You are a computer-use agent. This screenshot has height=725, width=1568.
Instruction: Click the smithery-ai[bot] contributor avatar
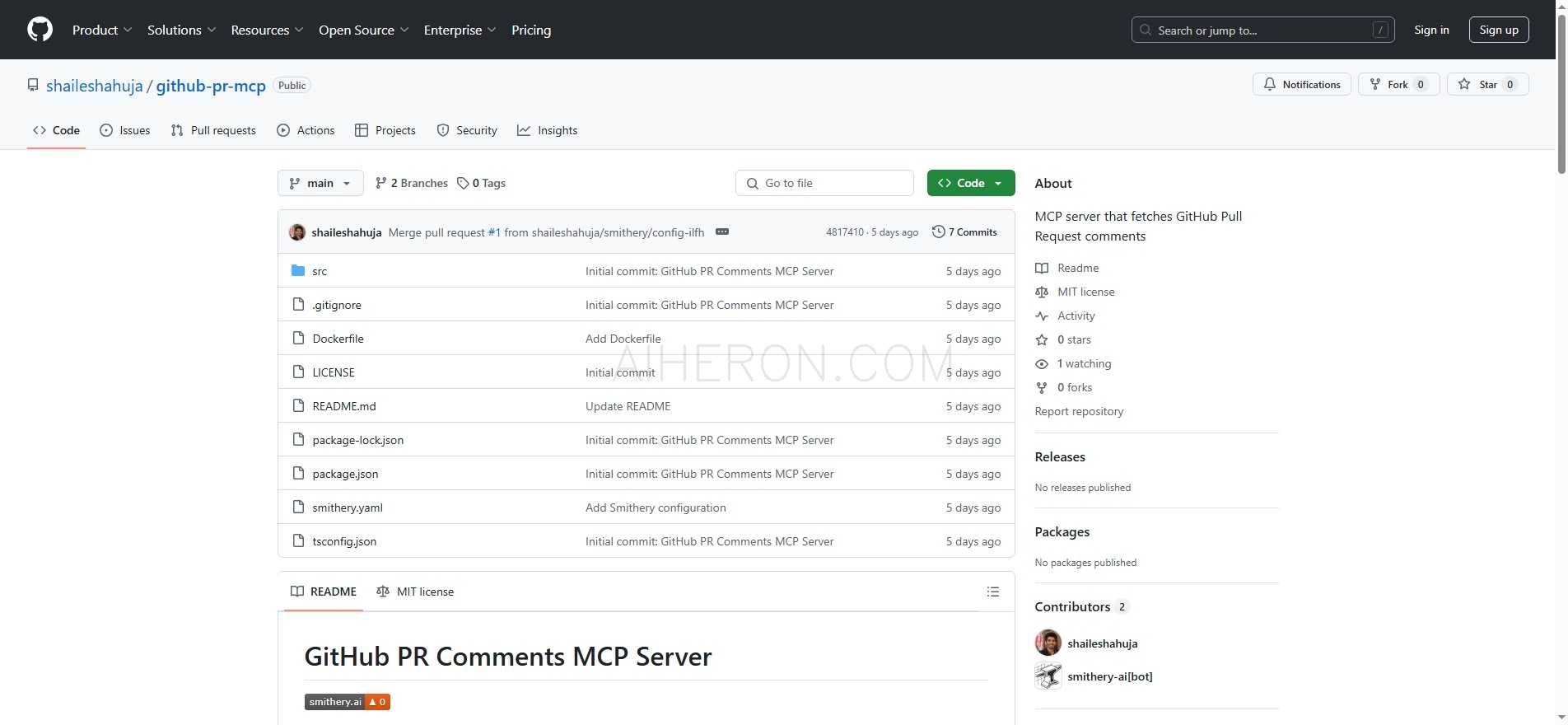(x=1048, y=676)
